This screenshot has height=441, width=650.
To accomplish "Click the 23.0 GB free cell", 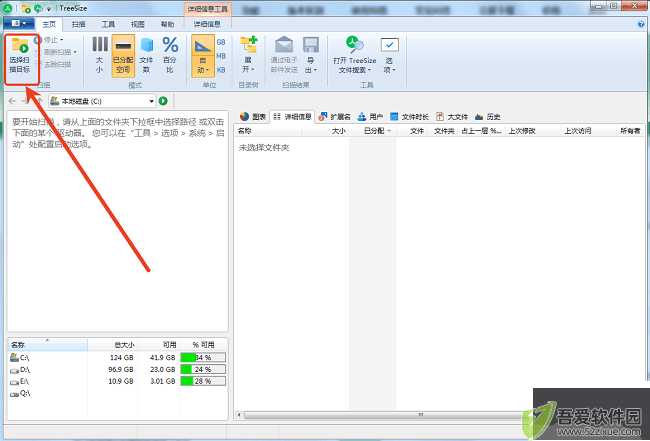I will pyautogui.click(x=162, y=369).
